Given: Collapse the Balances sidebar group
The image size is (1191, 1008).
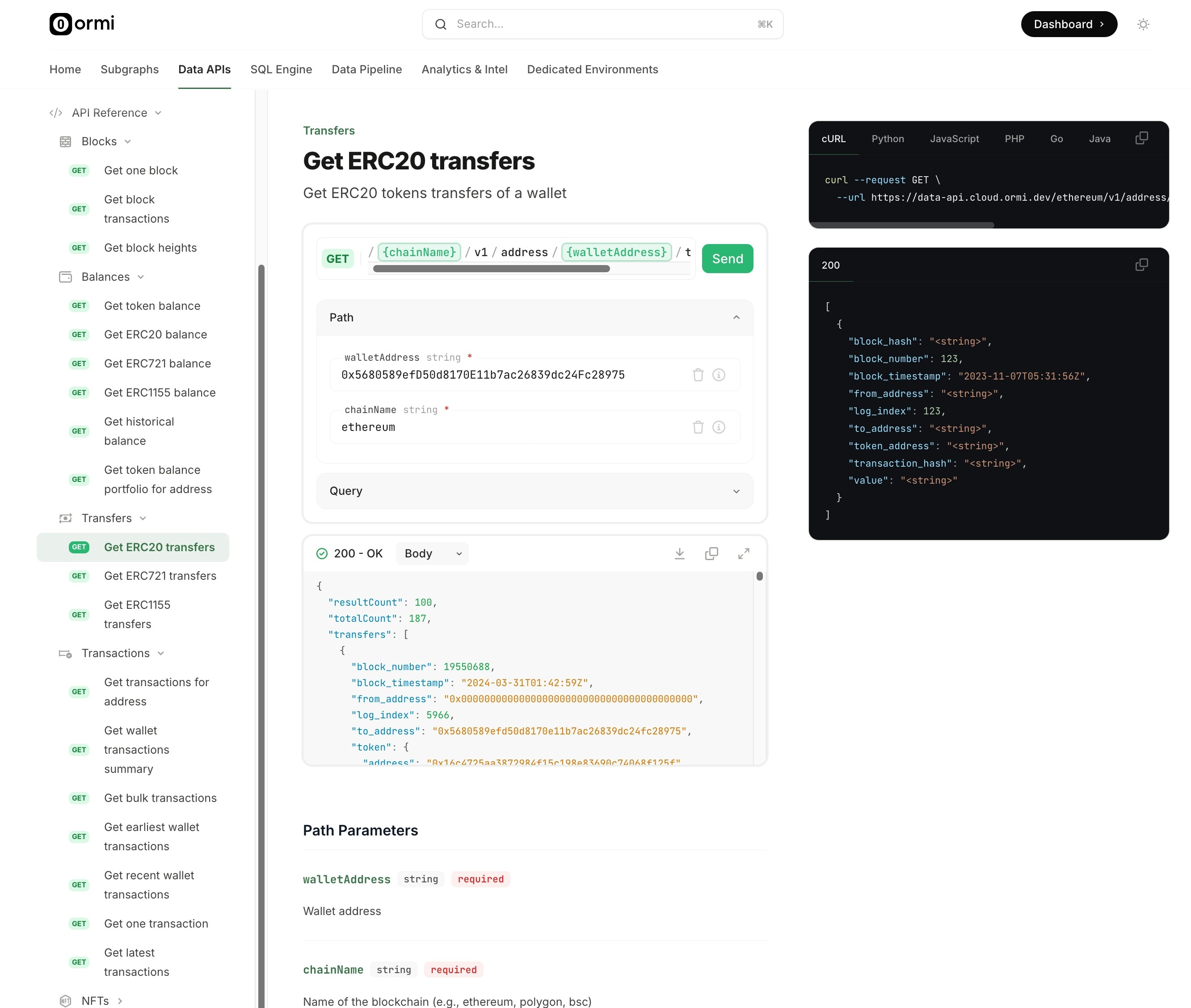Looking at the screenshot, I should [x=141, y=277].
